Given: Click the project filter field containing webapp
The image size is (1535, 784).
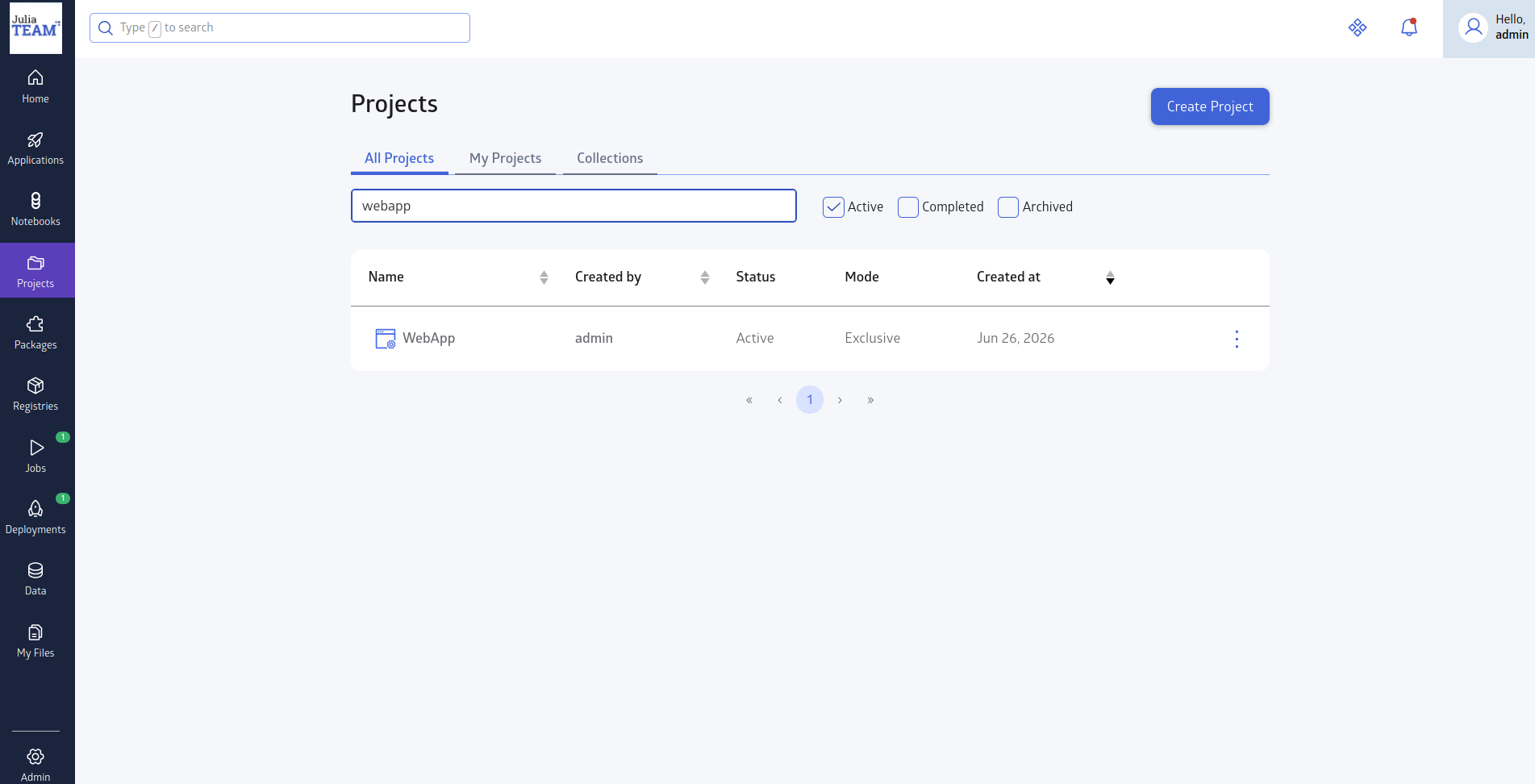Looking at the screenshot, I should click(x=574, y=206).
